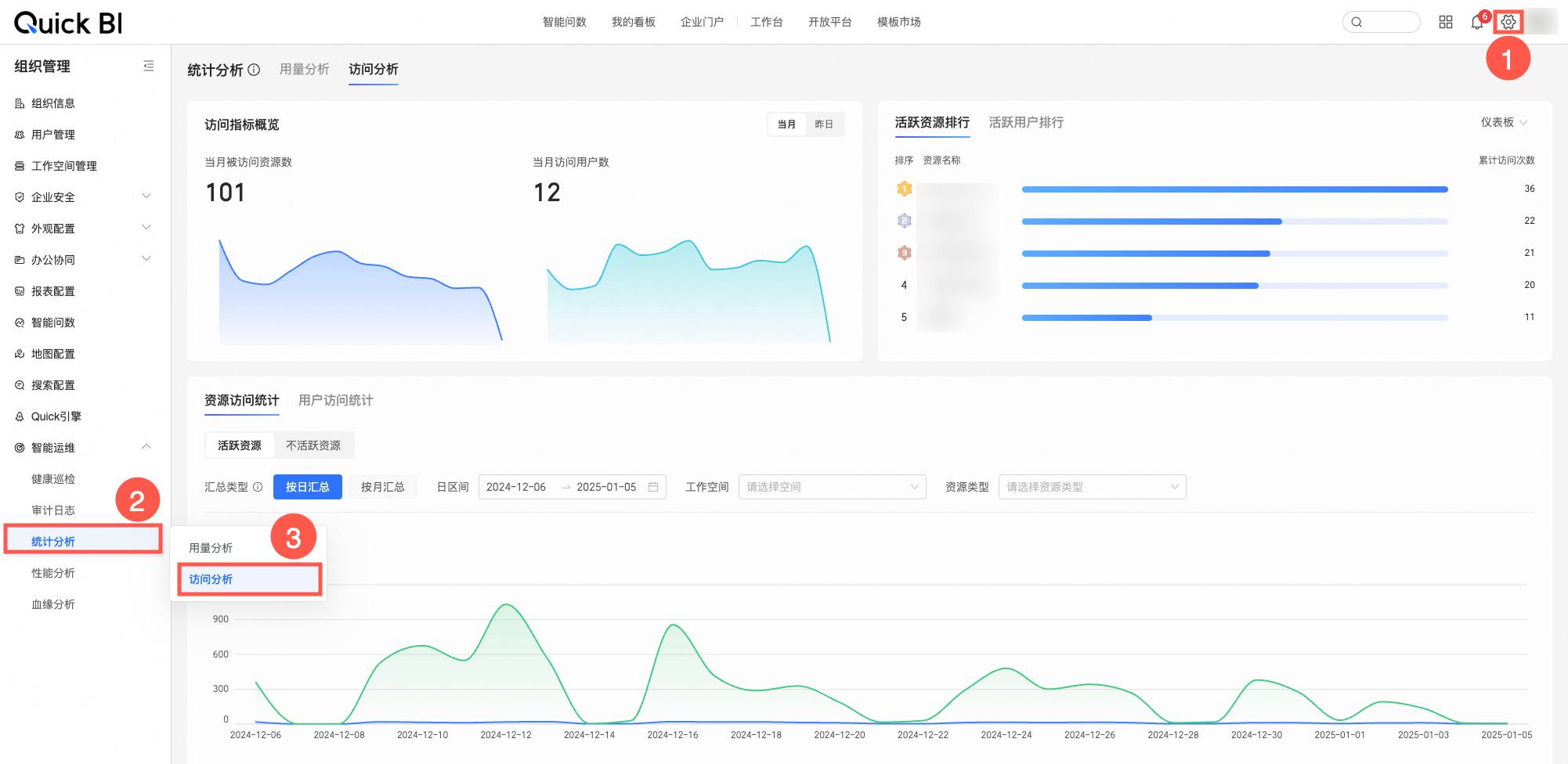Open 健康巡检 in the sidebar
Screen dimensions: 1568x764
pos(53,479)
